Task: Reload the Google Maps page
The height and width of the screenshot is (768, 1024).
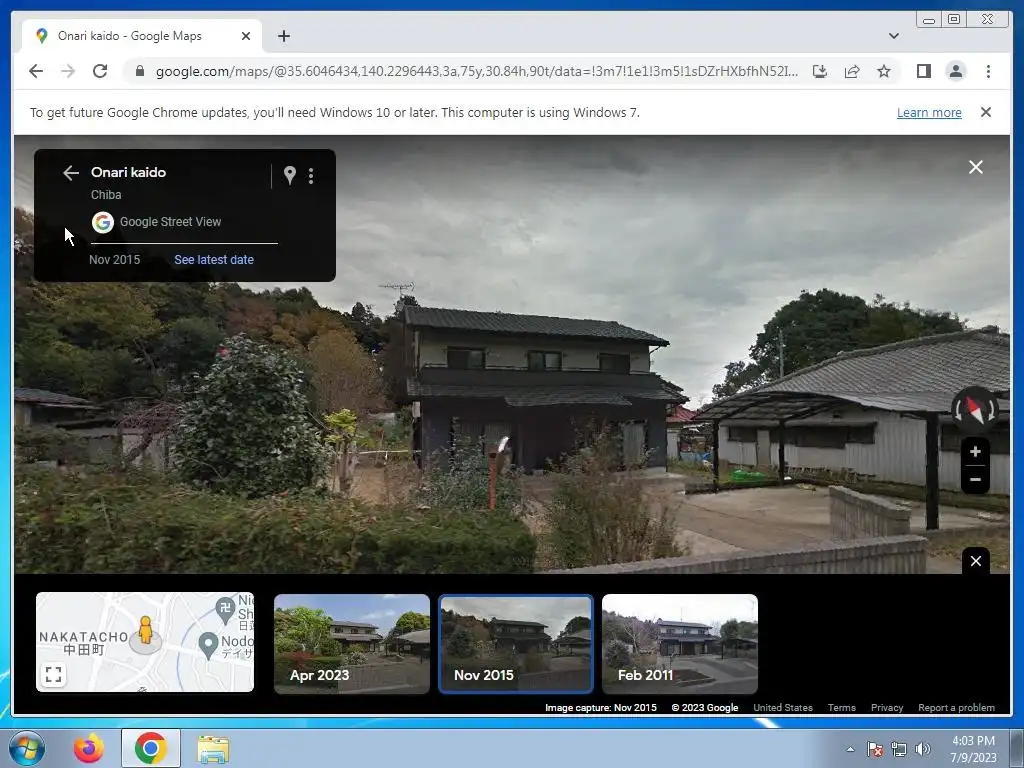Action: (100, 71)
